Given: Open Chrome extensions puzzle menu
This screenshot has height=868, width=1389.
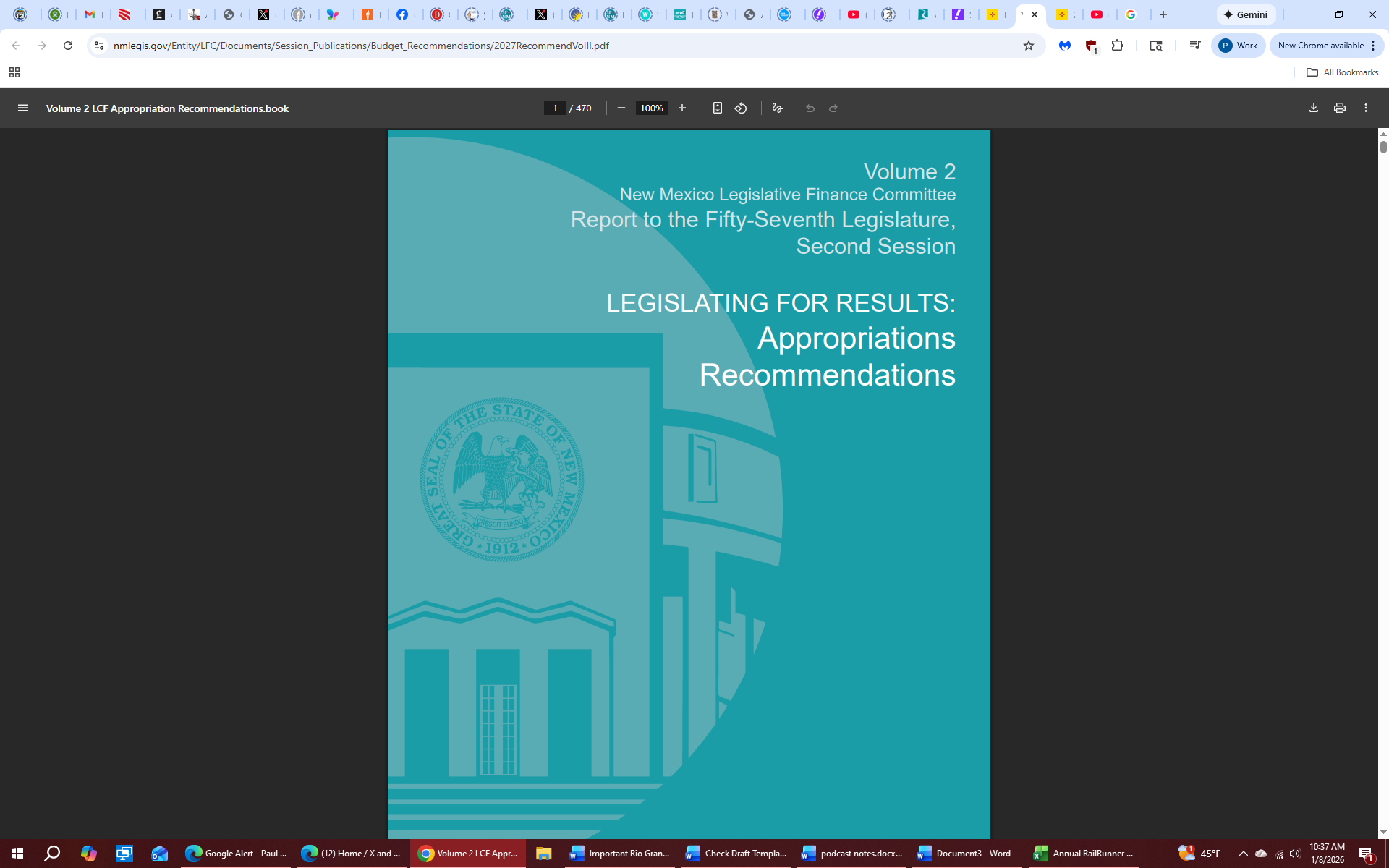Looking at the screenshot, I should [1117, 46].
